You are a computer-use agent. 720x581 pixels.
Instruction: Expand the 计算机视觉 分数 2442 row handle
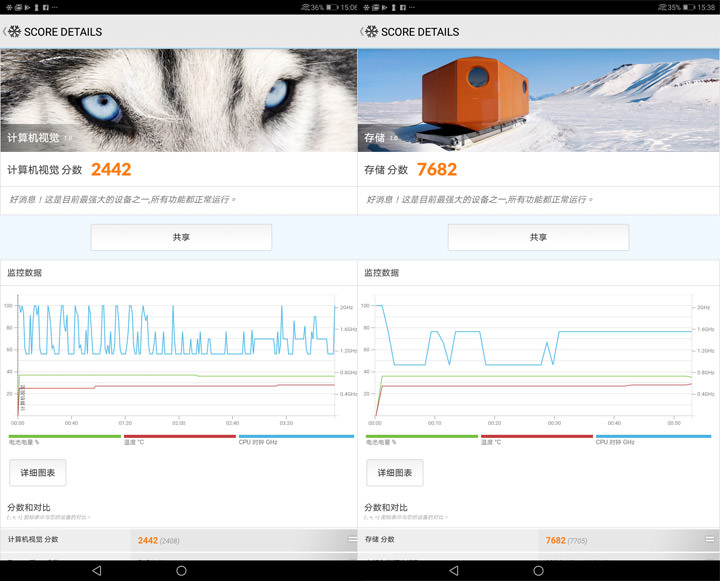pyautogui.click(x=351, y=539)
